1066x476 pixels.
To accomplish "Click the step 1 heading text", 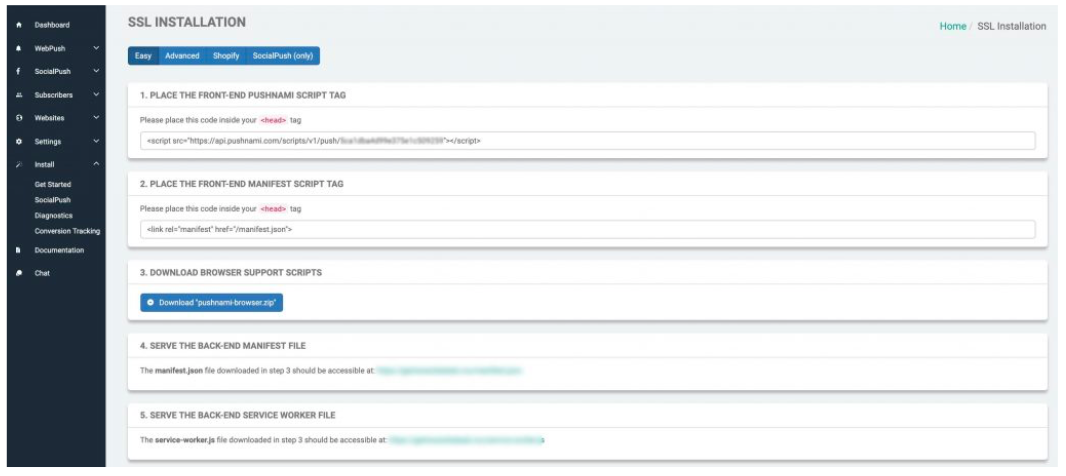I will tap(243, 95).
